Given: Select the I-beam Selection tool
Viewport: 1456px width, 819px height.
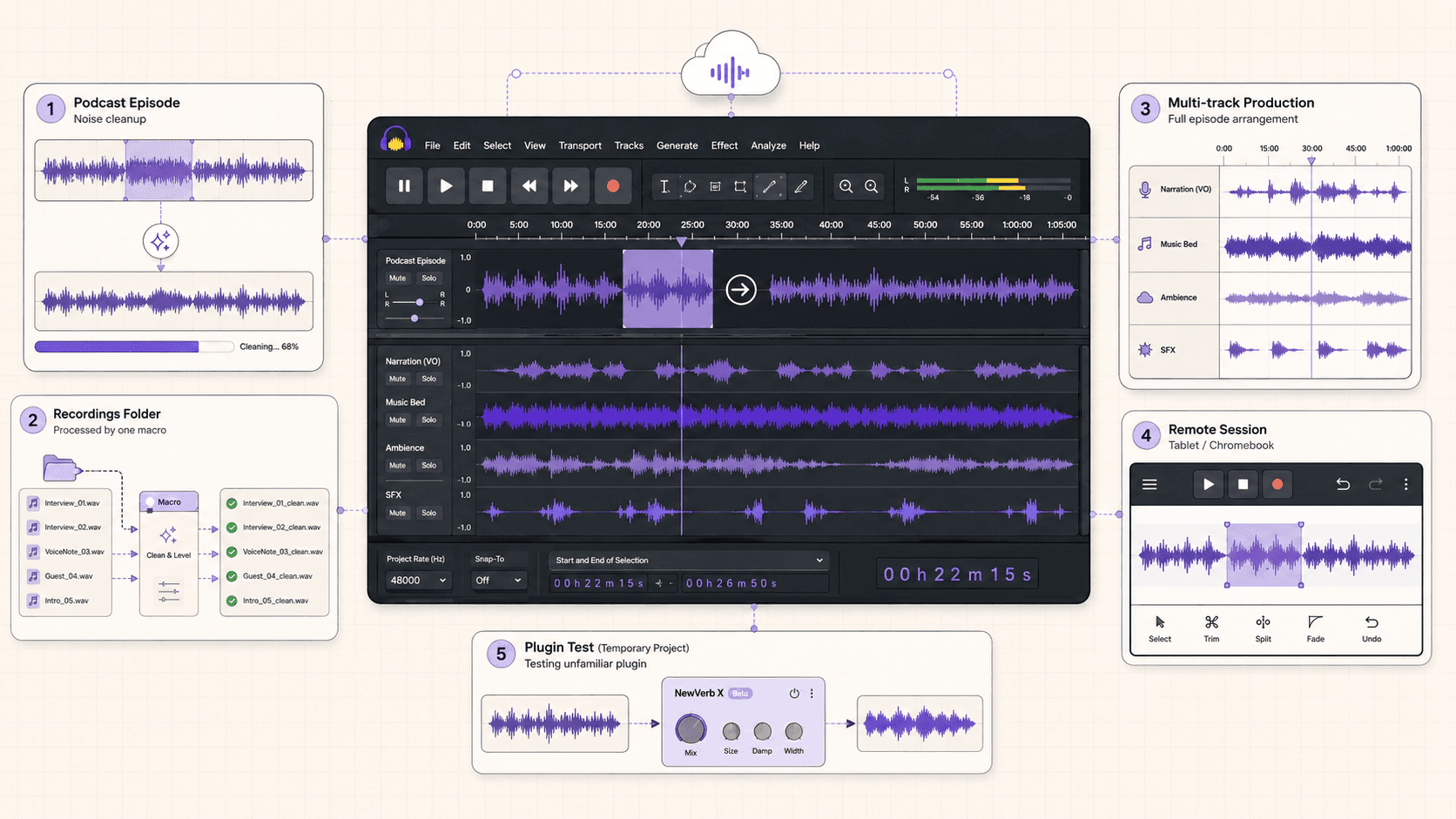Looking at the screenshot, I should 664,186.
